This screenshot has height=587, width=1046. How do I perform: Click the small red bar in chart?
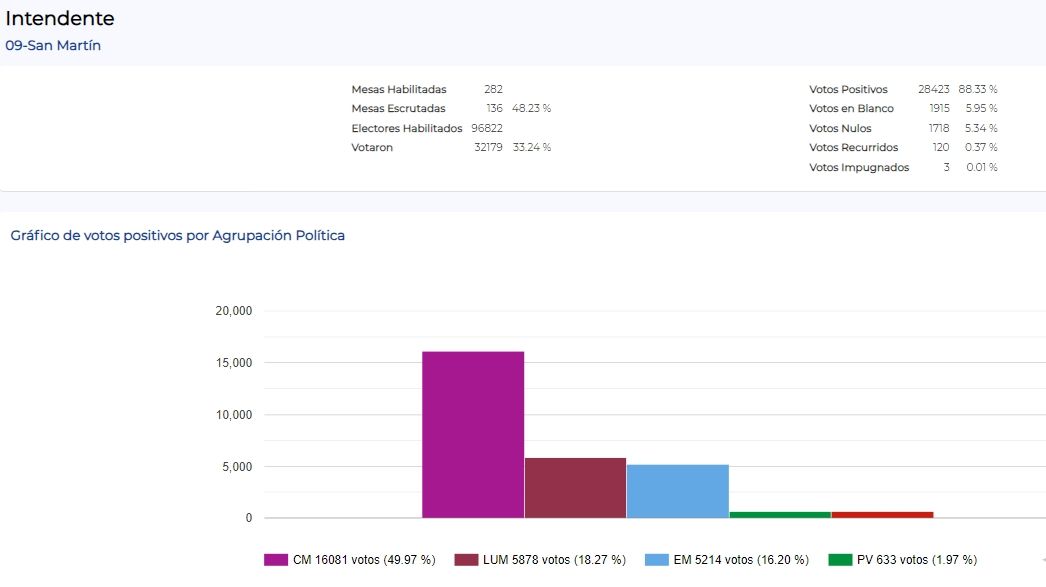click(882, 515)
